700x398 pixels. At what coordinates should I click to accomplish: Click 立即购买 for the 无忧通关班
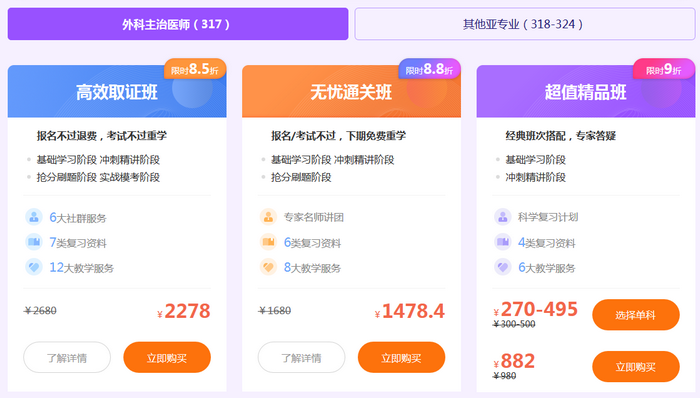pyautogui.click(x=401, y=357)
